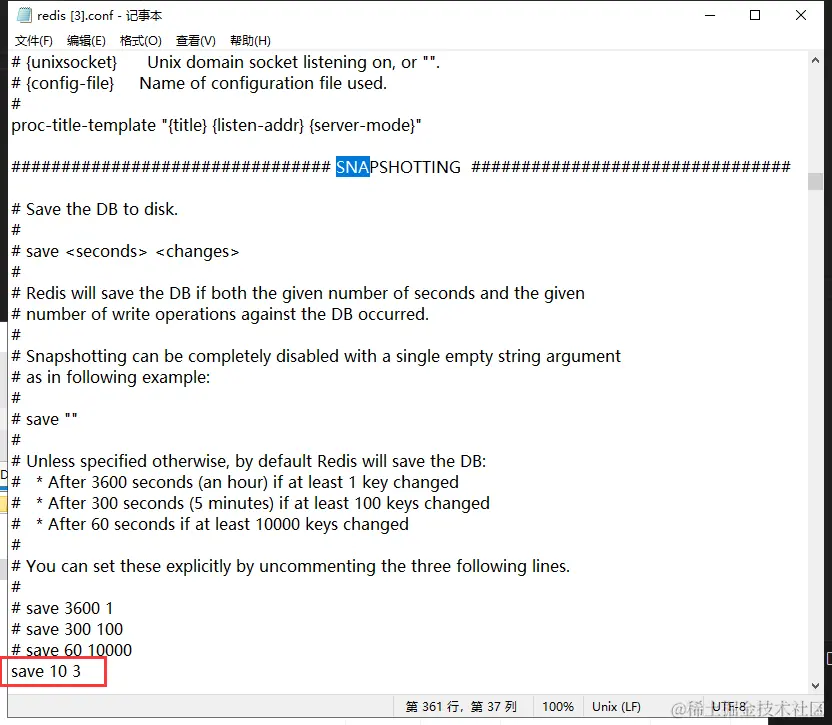Click the '# save 3600 1' line

[62, 608]
